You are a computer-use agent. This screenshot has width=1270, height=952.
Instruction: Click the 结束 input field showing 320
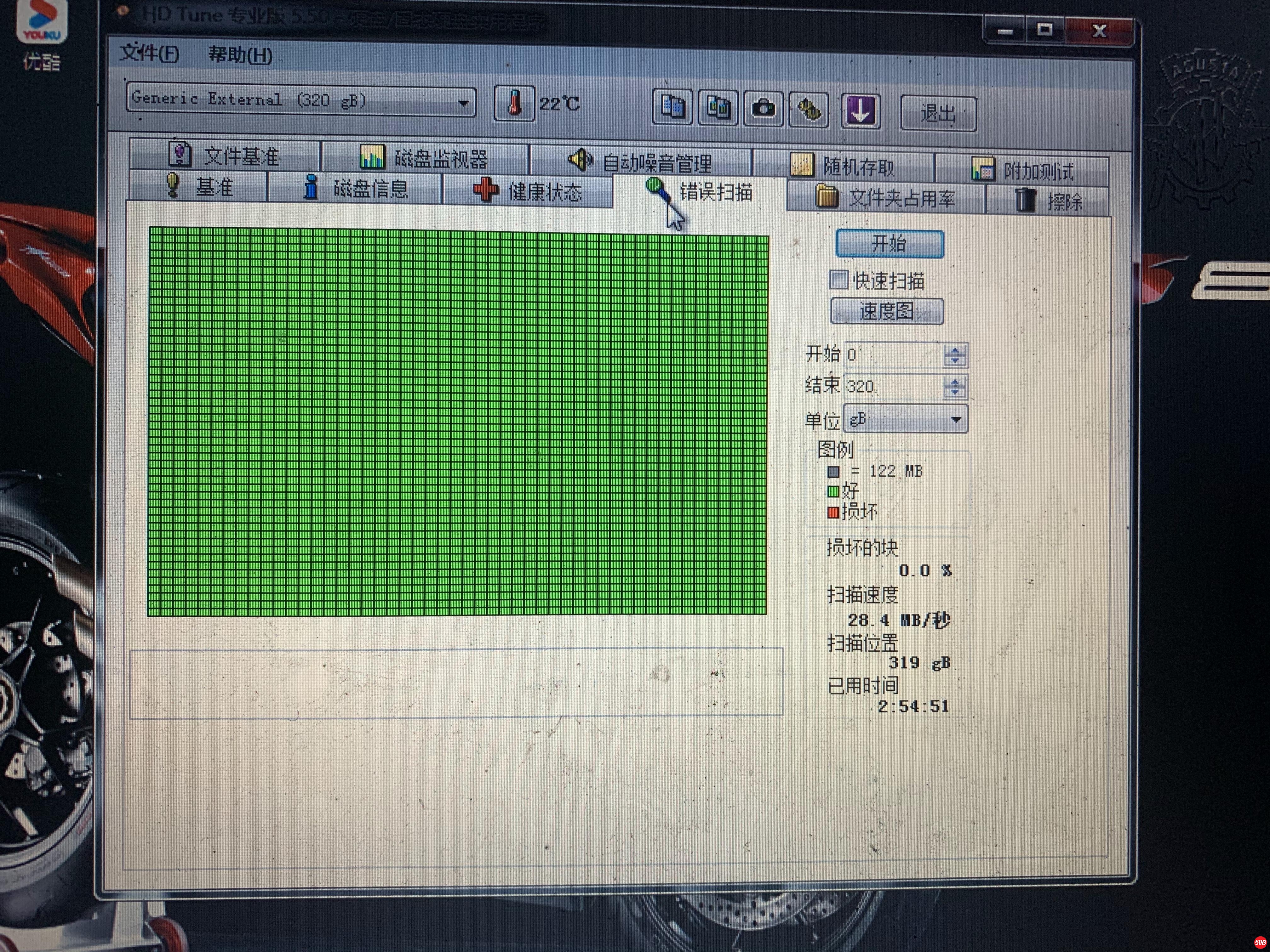(893, 386)
